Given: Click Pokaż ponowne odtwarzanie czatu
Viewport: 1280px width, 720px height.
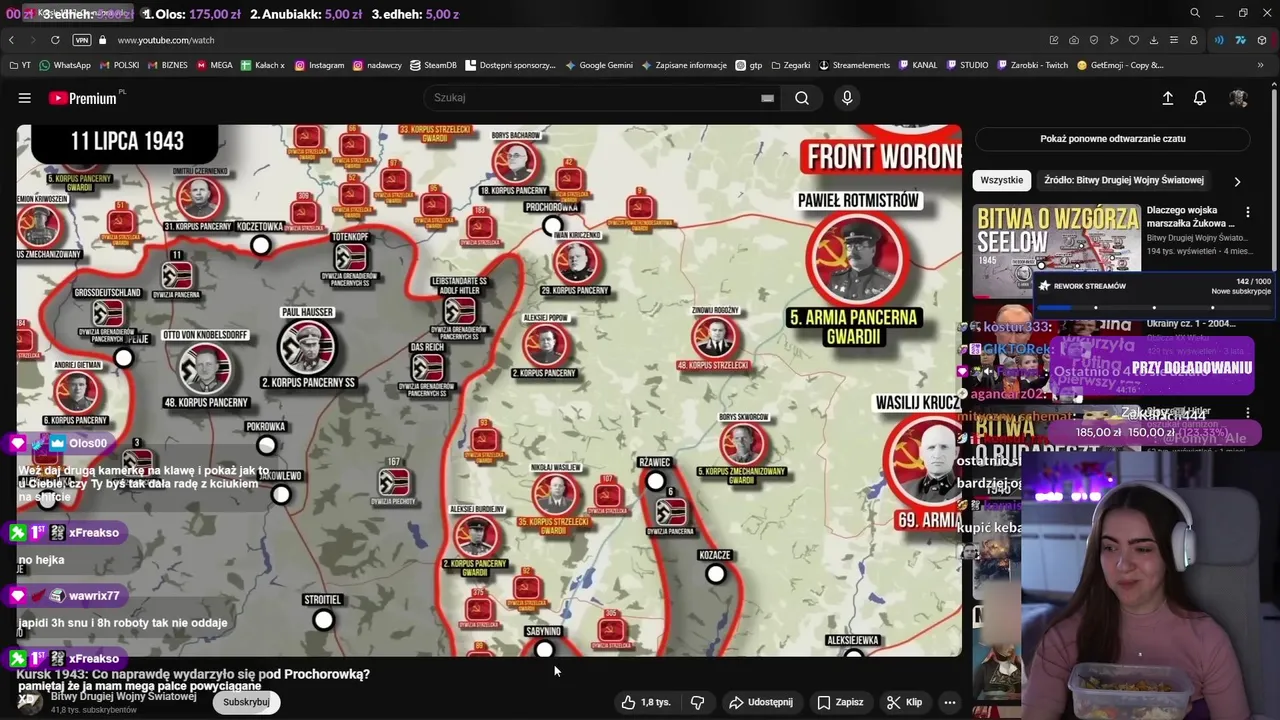Looking at the screenshot, I should pyautogui.click(x=1113, y=139).
